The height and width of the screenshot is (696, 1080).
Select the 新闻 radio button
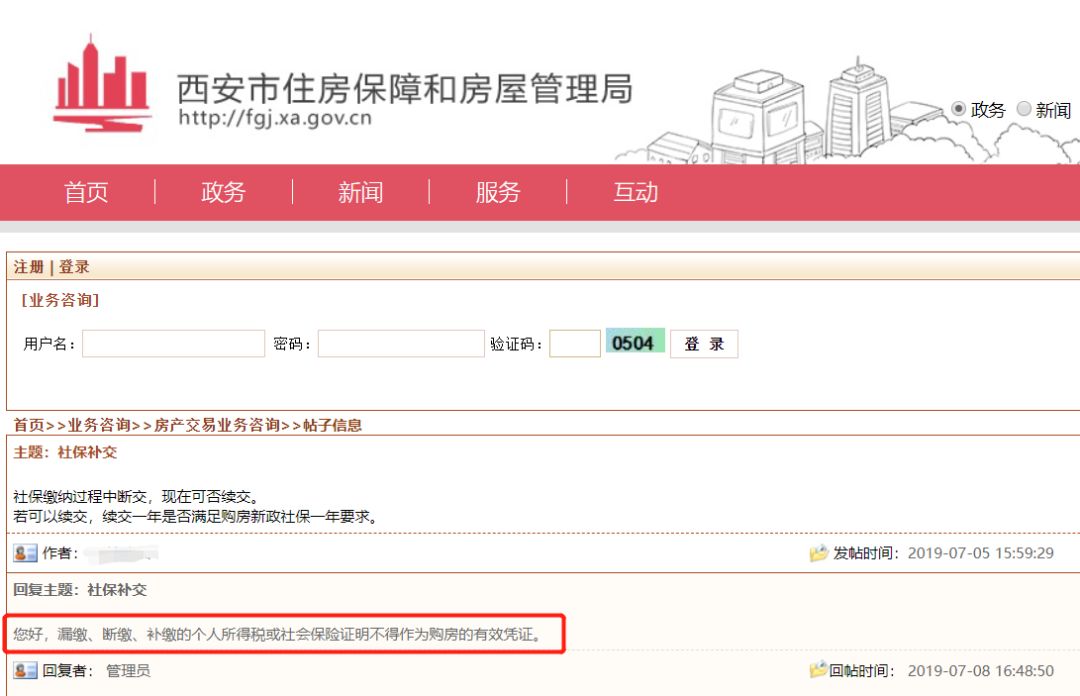[1022, 110]
